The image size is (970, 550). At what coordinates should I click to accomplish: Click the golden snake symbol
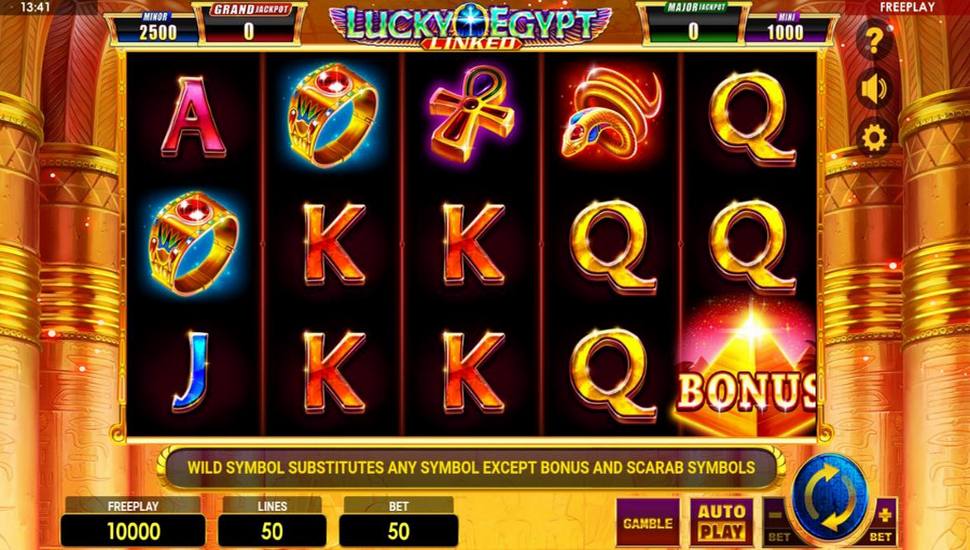pyautogui.click(x=611, y=113)
